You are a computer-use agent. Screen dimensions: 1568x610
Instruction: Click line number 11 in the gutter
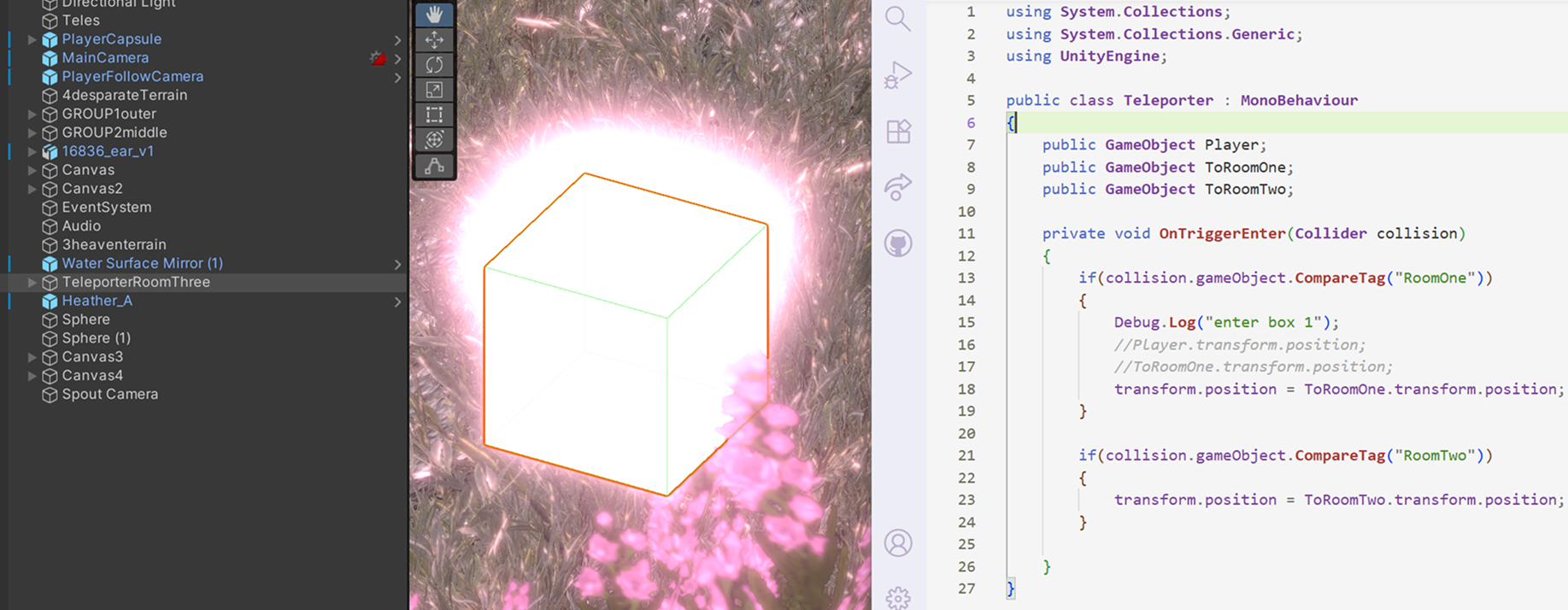pyautogui.click(x=966, y=233)
